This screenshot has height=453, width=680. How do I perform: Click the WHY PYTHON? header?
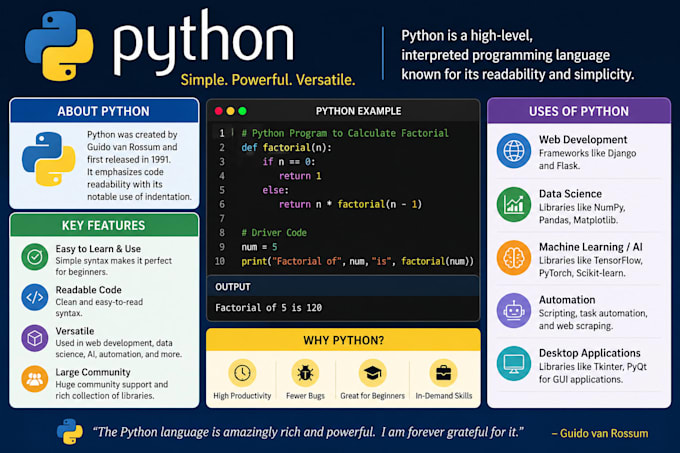343,340
